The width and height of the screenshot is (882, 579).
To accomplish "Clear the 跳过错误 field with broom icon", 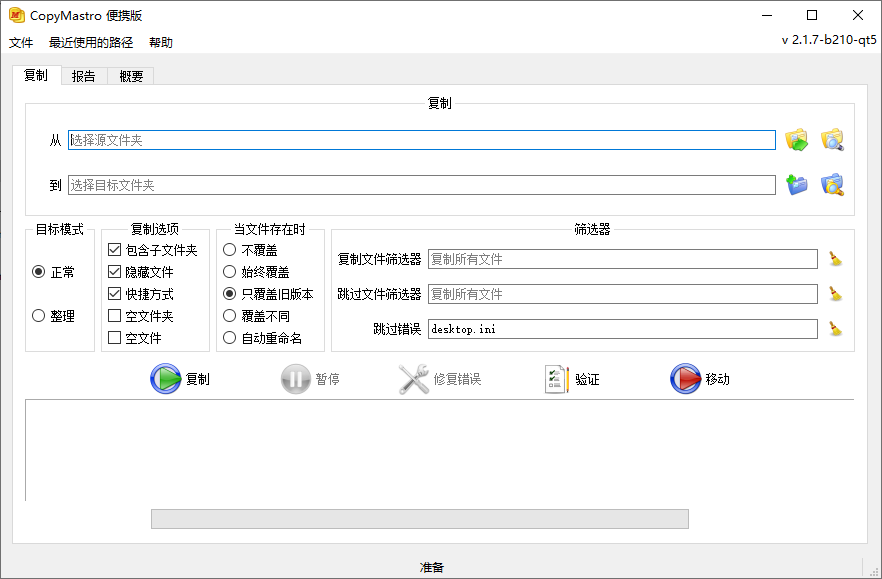I will pos(835,329).
